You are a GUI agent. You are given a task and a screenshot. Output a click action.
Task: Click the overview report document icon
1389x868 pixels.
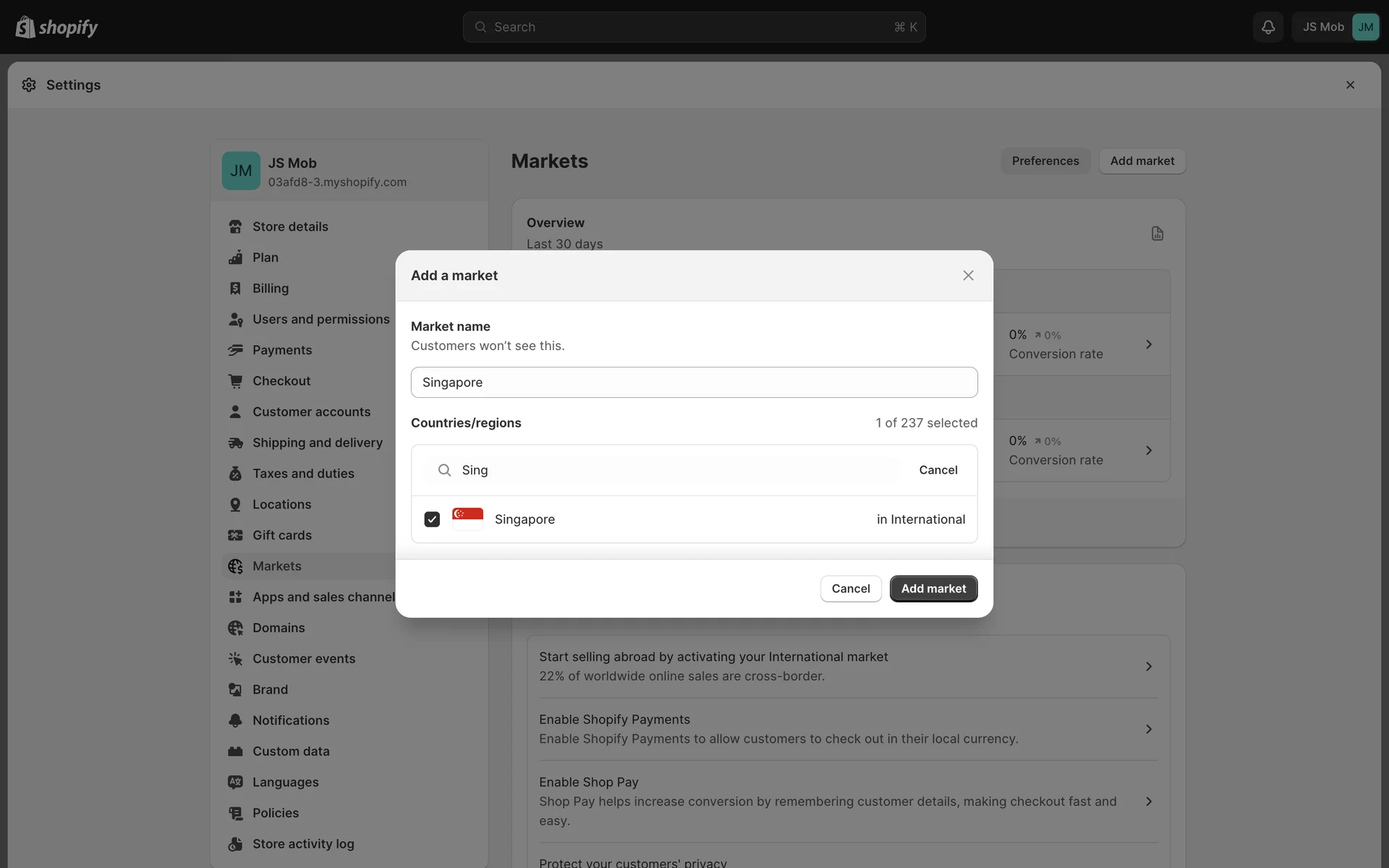tap(1157, 234)
